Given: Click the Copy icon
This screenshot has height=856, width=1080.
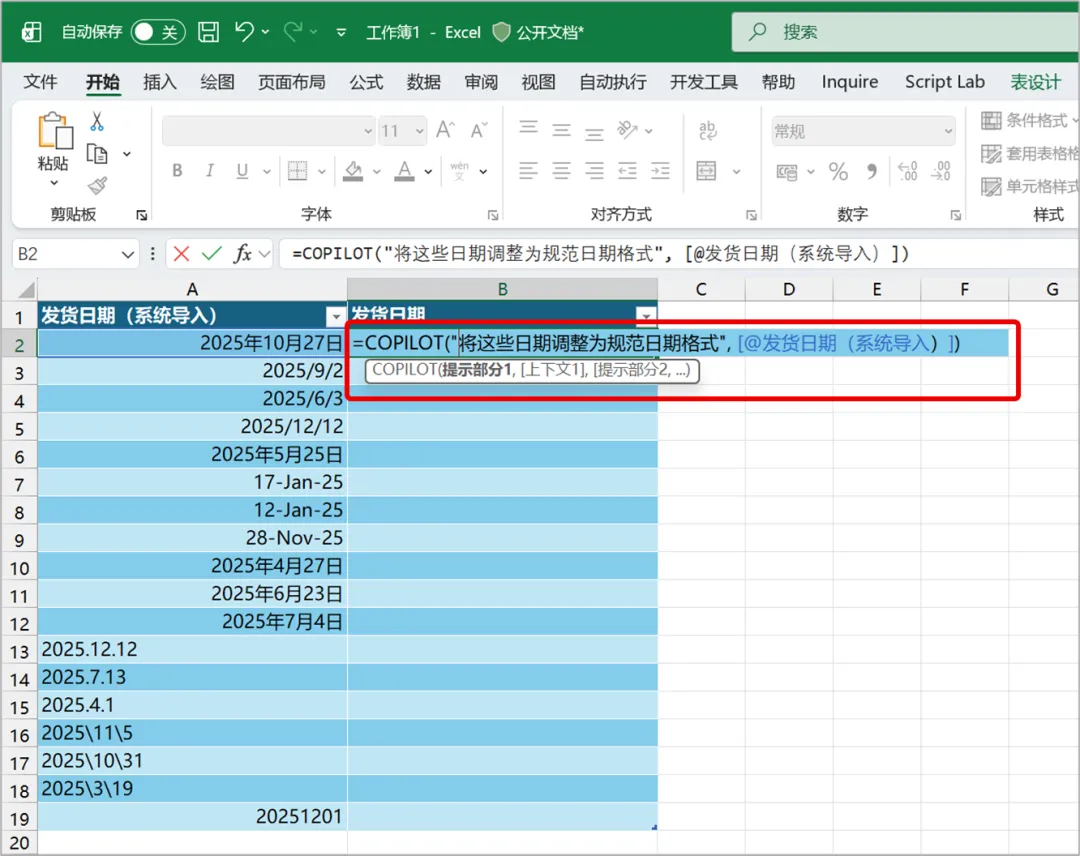Looking at the screenshot, I should click(x=97, y=154).
